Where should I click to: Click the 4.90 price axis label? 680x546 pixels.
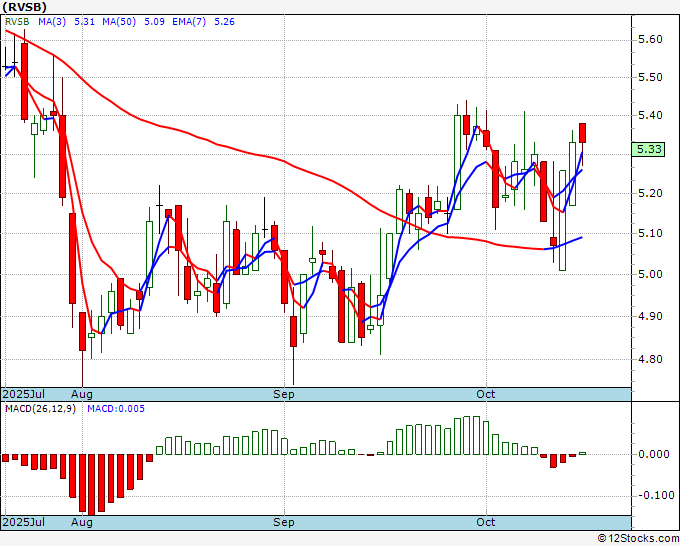650,317
